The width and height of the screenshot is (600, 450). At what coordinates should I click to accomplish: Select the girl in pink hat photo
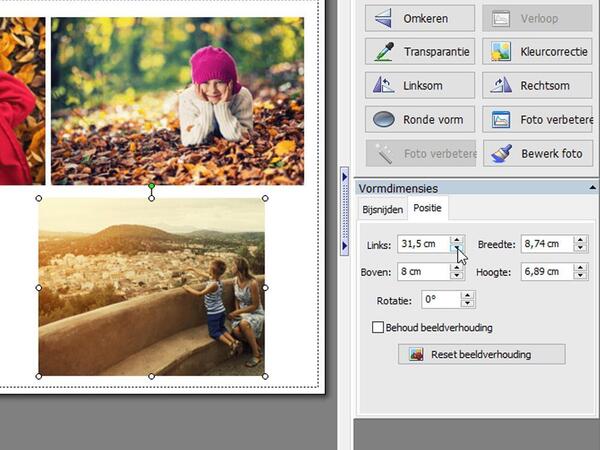[x=177, y=100]
